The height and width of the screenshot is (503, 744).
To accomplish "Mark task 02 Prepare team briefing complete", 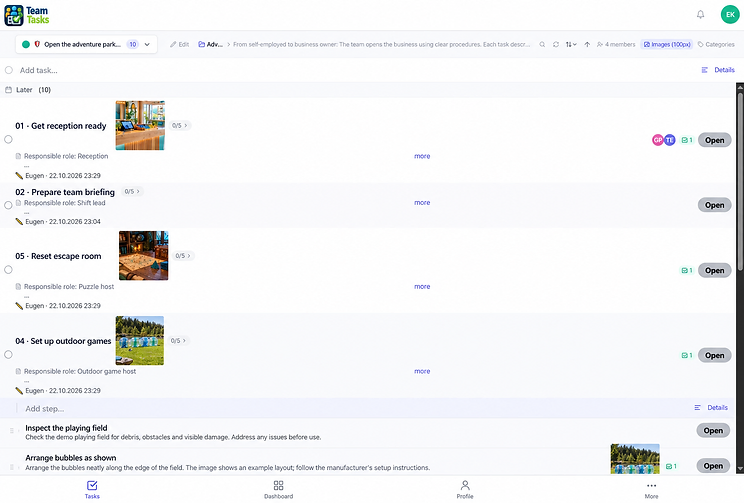I will (8, 205).
